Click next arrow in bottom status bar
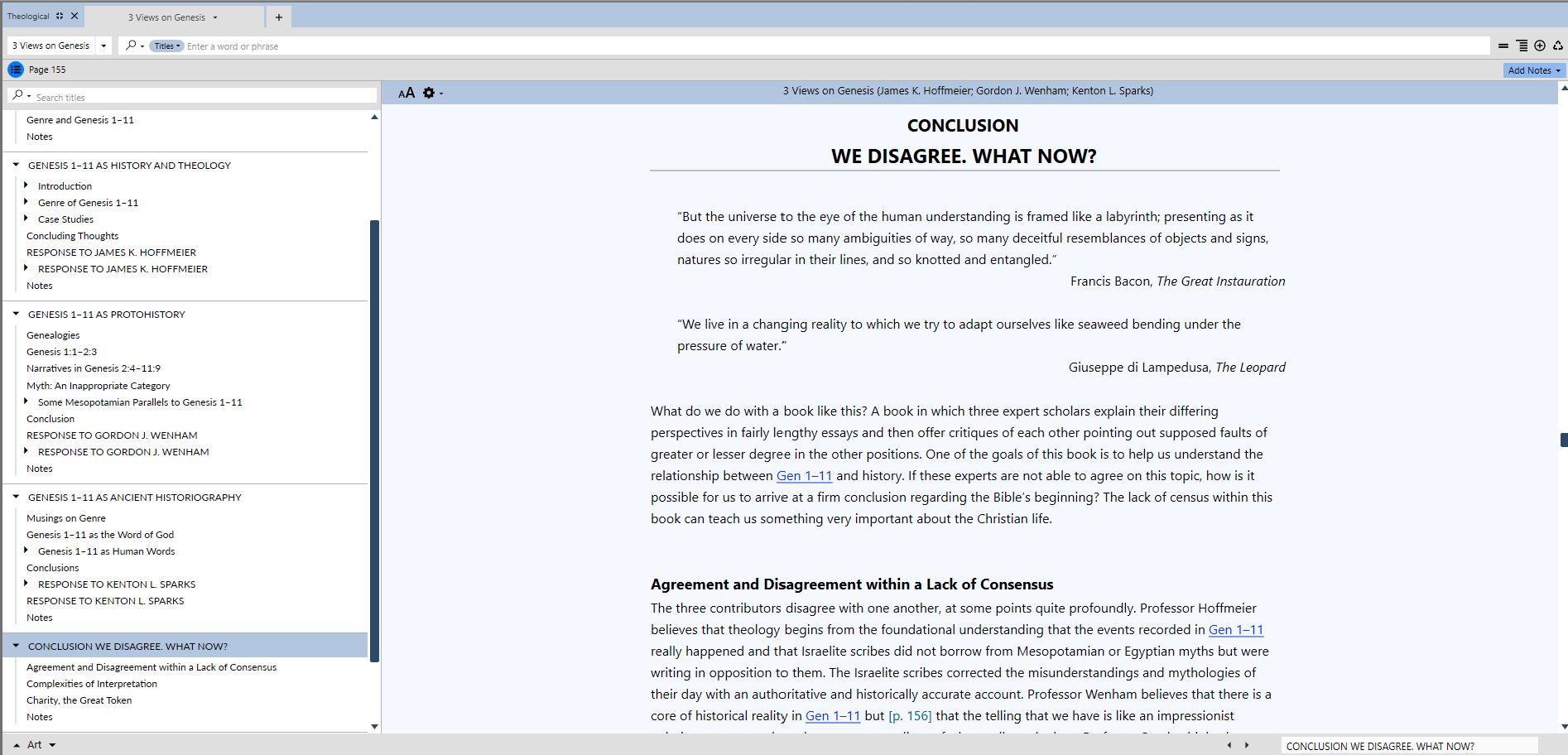1568x755 pixels. coord(1247,745)
